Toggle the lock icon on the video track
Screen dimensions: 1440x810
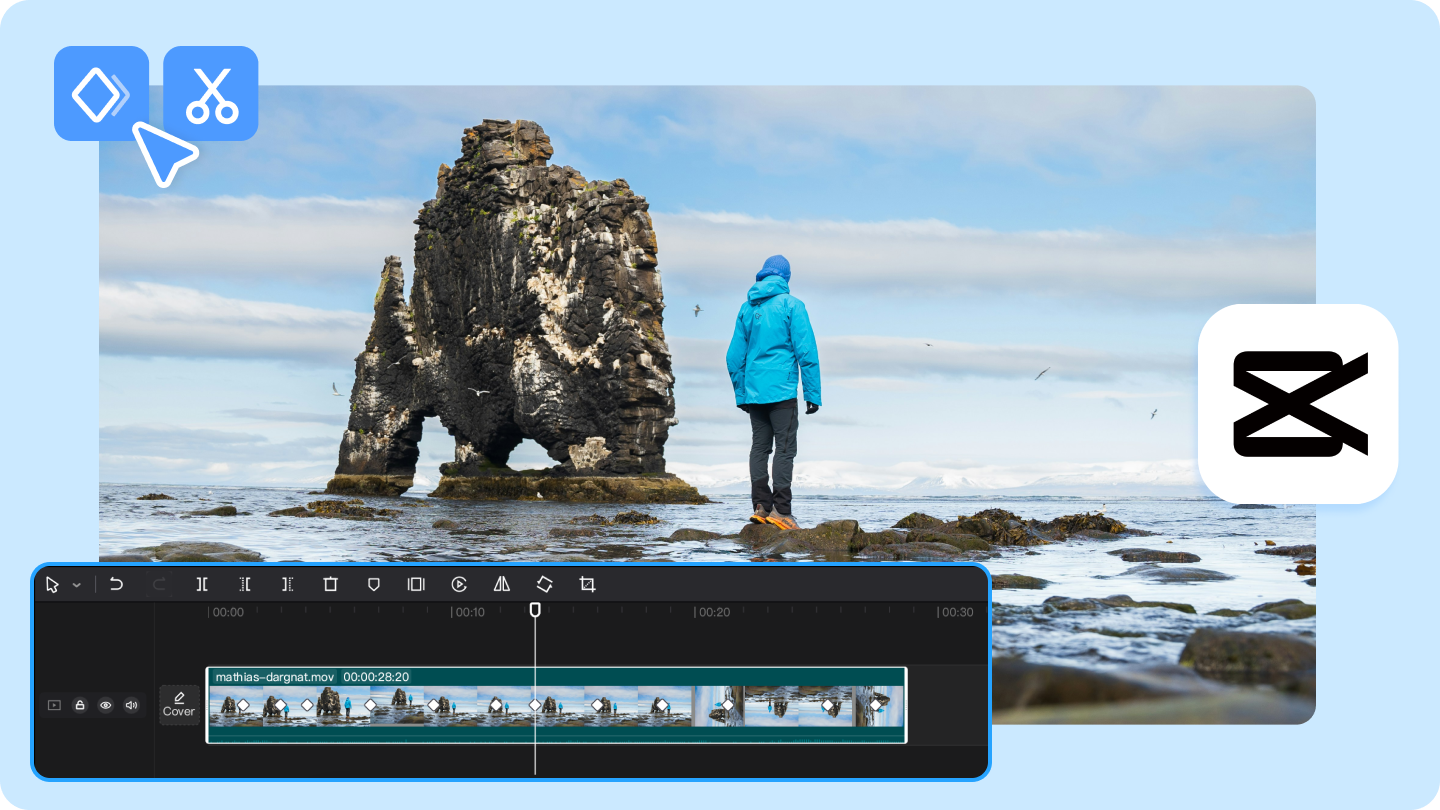click(x=79, y=705)
